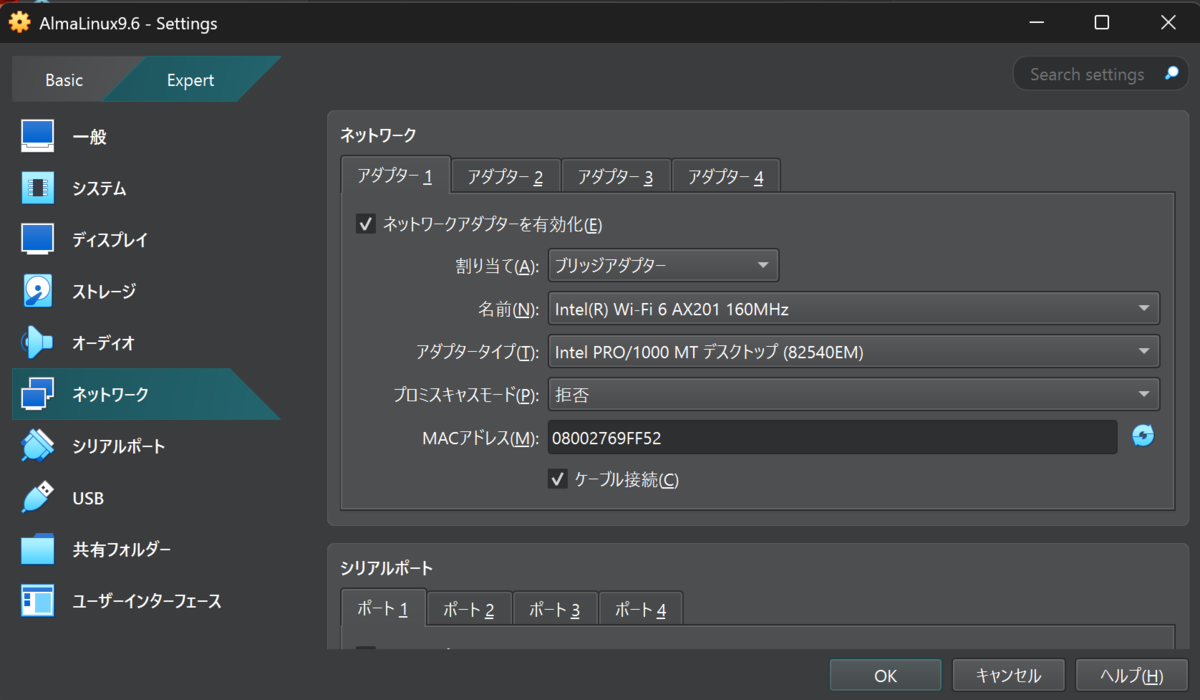Open the 共有フォルダー folder icon
This screenshot has width=1200, height=700.
coord(37,549)
